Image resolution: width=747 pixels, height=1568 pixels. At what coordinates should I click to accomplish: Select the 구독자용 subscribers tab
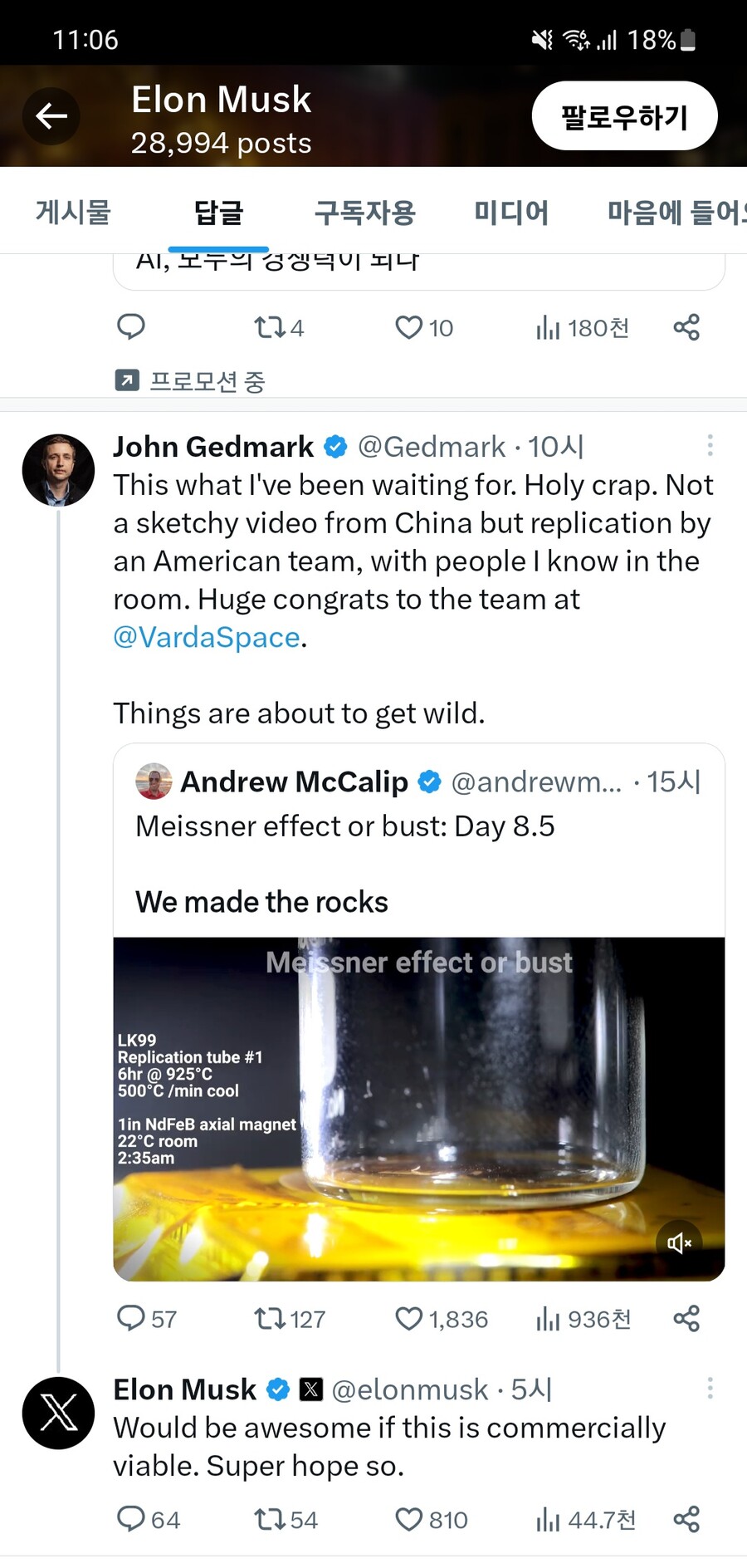[364, 213]
